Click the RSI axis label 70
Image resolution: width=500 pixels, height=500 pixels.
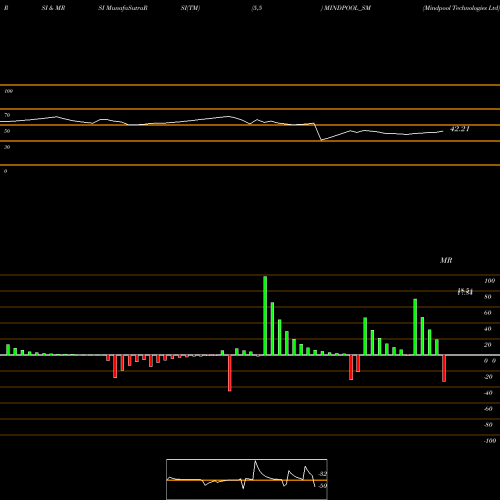[x=7, y=115]
